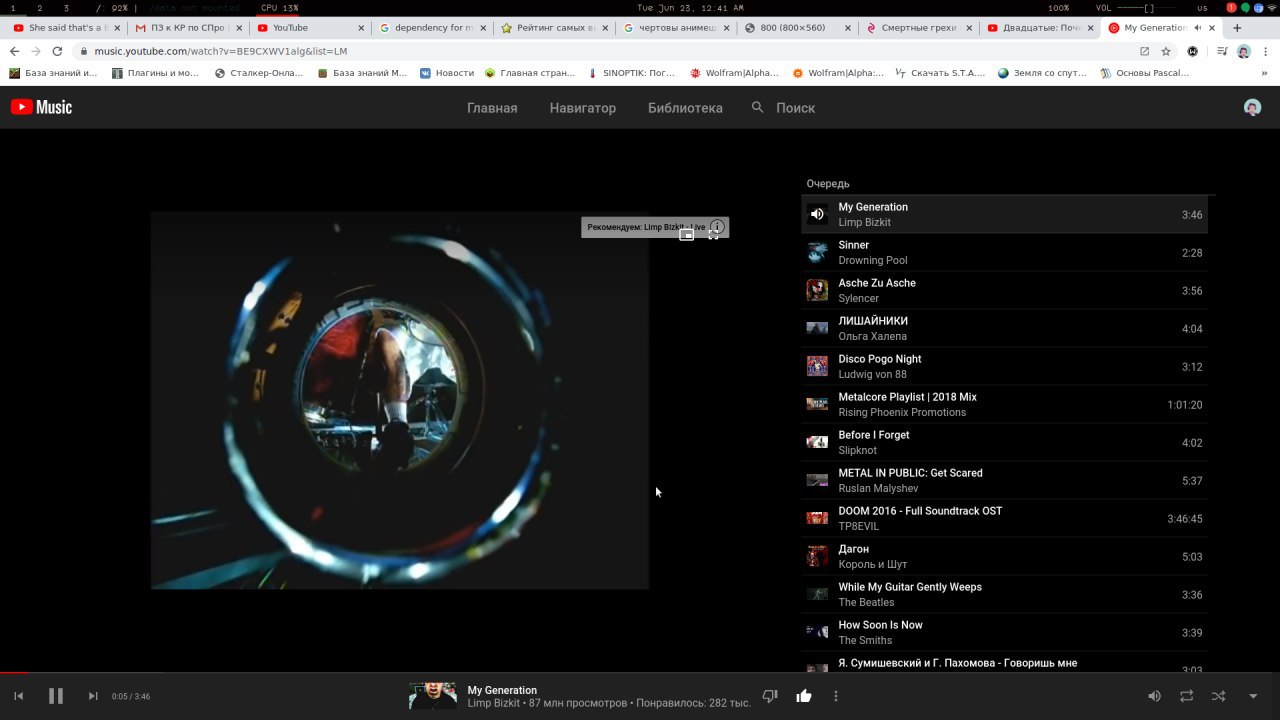
Task: Go back in browser history
Action: point(14,51)
